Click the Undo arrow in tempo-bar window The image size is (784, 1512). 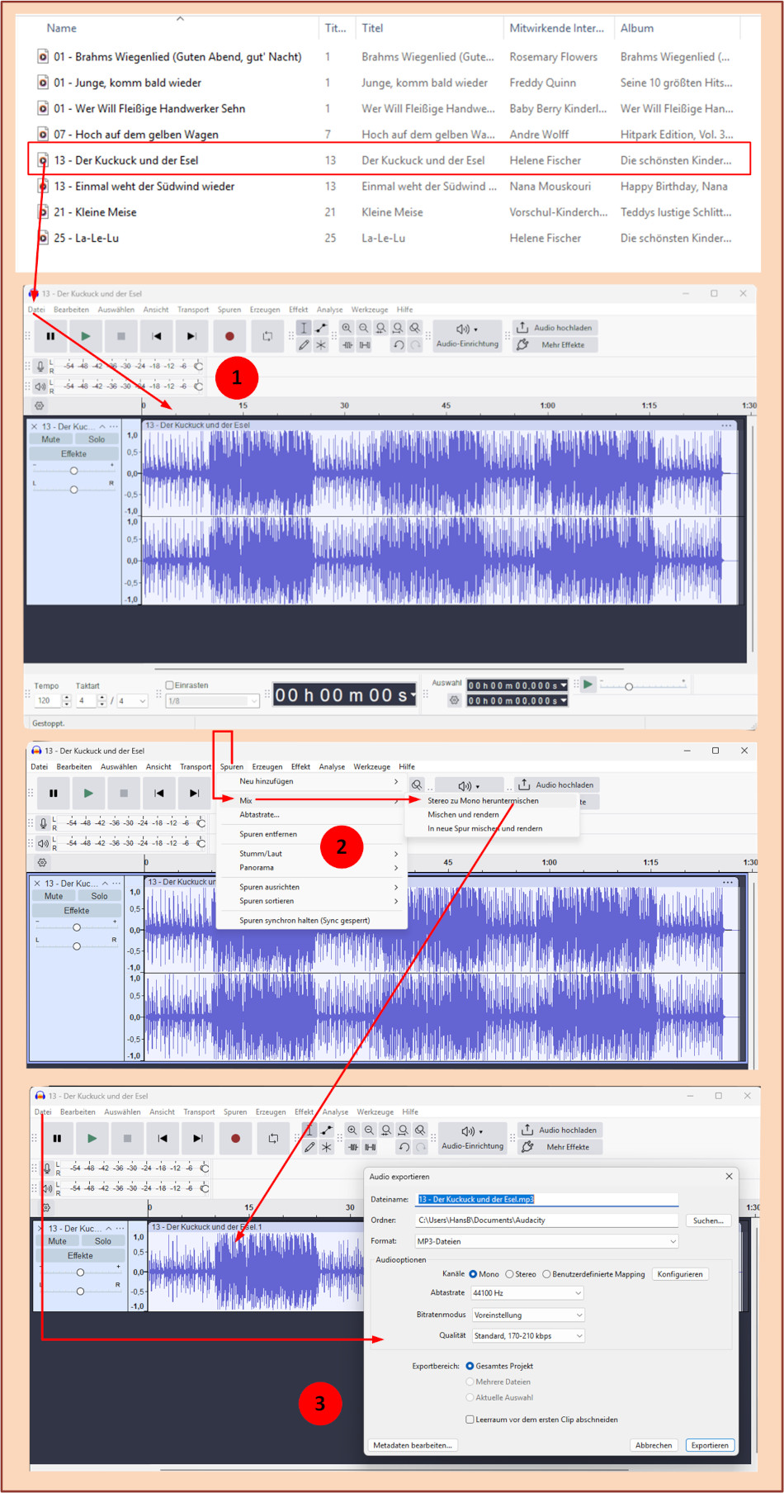click(399, 345)
